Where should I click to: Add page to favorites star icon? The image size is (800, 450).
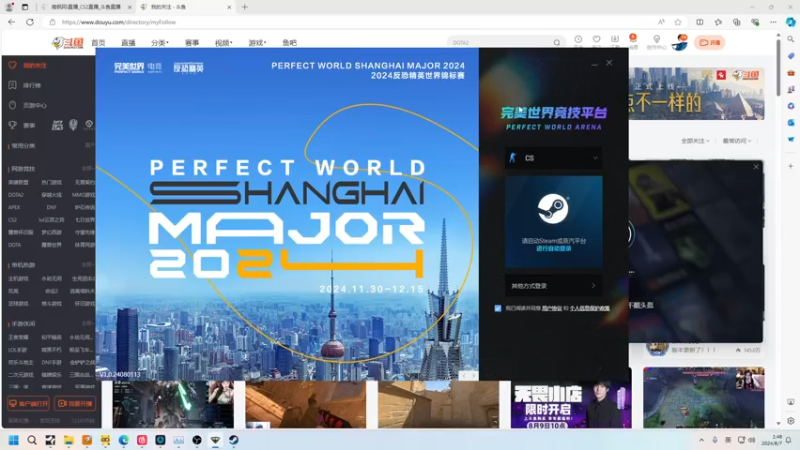(x=678, y=22)
